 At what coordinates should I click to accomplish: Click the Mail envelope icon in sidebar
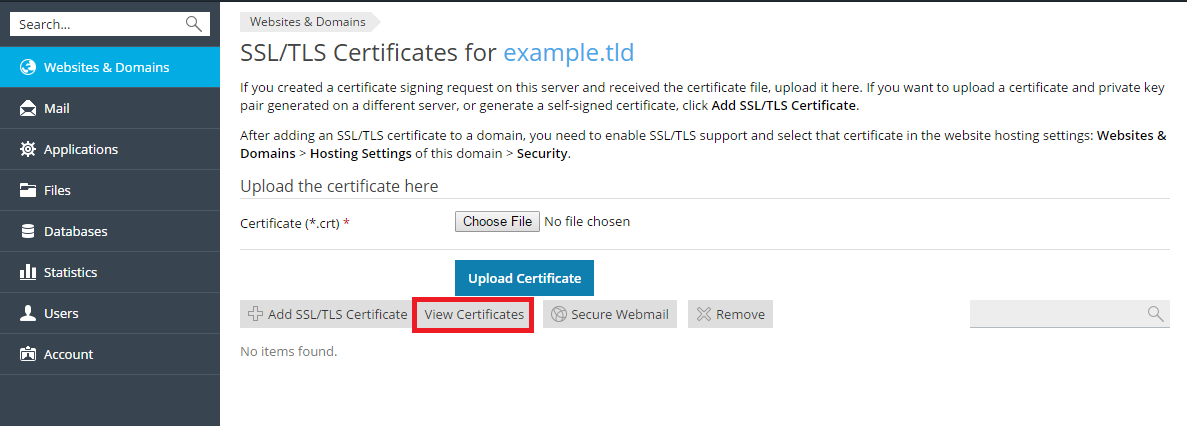click(x=28, y=109)
